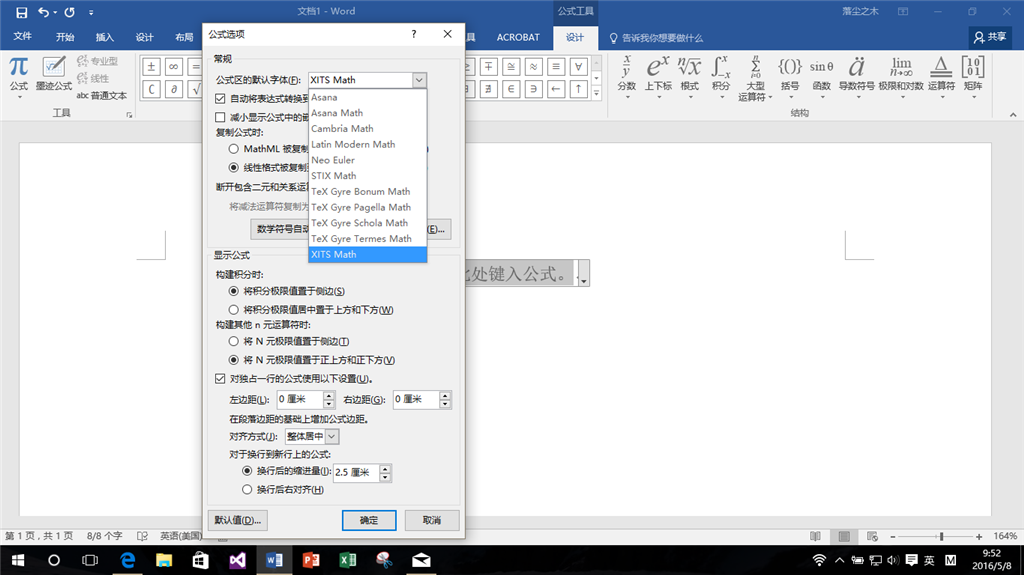Choose Latin Modern Math from the font list
This screenshot has height=575, width=1024.
[367, 144]
